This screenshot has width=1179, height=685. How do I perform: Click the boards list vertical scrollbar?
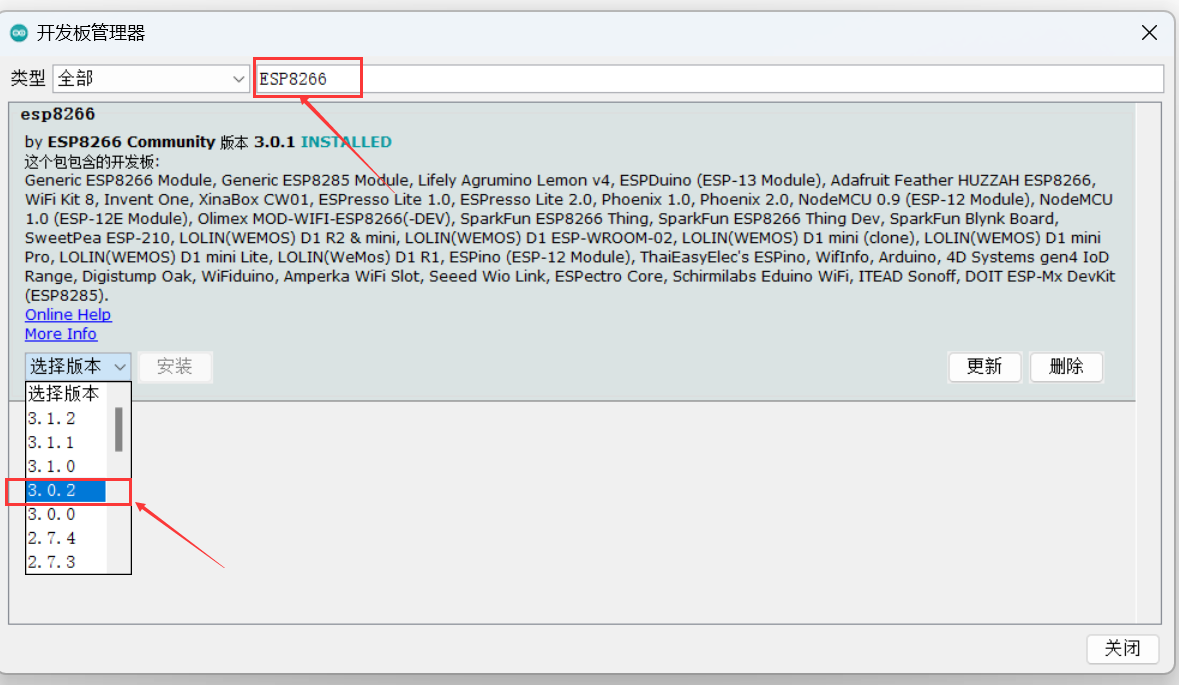tap(1148, 363)
